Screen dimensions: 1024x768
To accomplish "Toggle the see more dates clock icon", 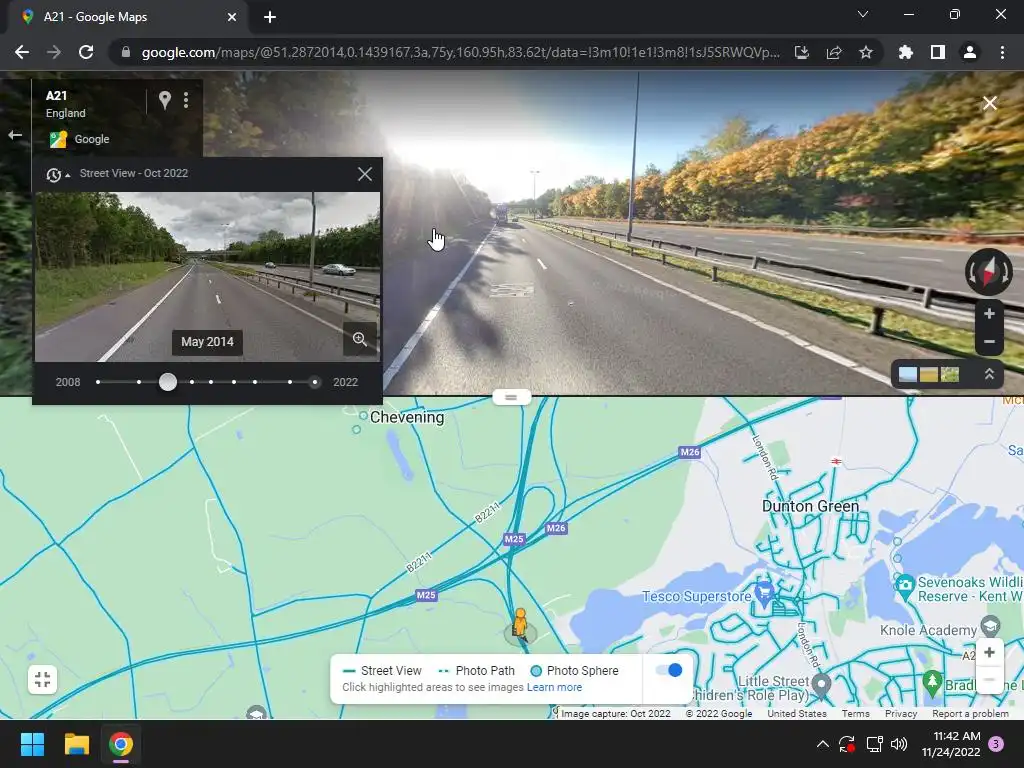I will coord(57,174).
